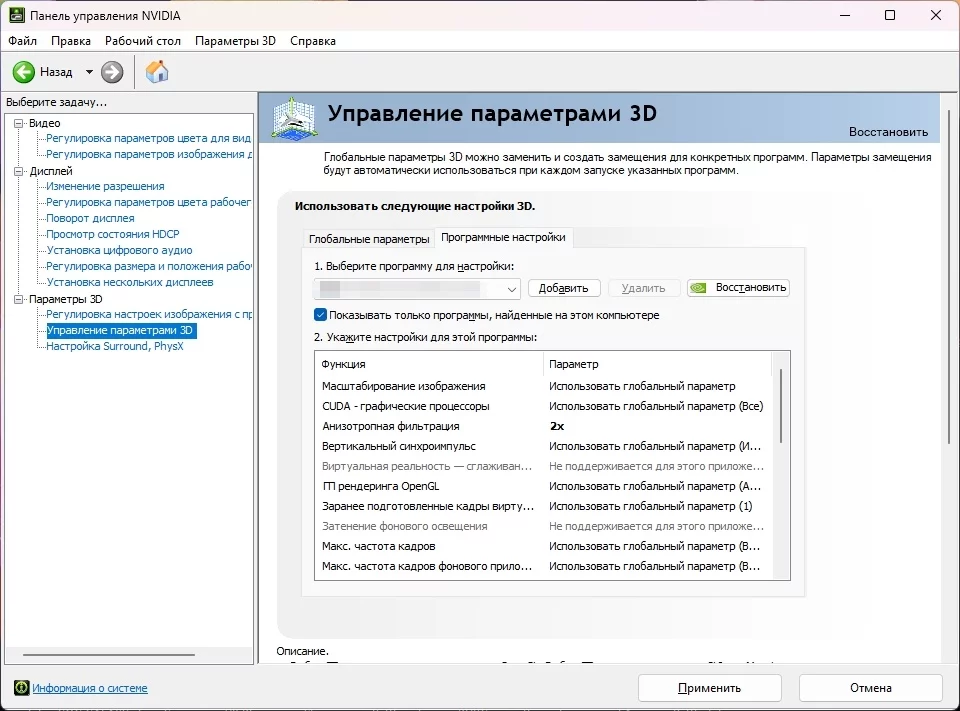Screen dimensions: 960x711
Task: Select Заранее подготовленные кадры row
Action: tap(544, 506)
